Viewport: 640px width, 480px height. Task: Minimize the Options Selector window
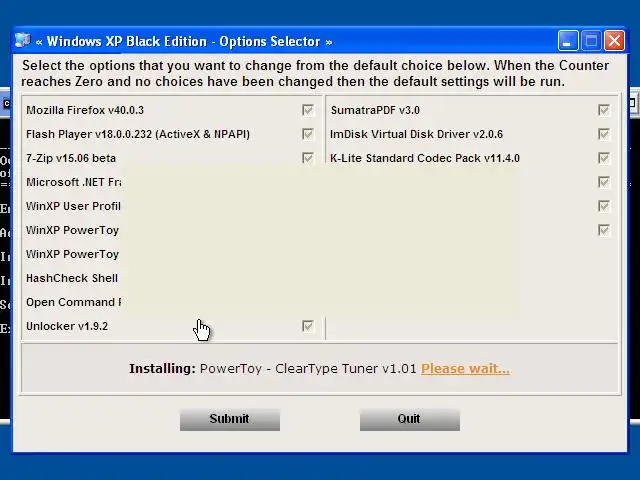568,41
